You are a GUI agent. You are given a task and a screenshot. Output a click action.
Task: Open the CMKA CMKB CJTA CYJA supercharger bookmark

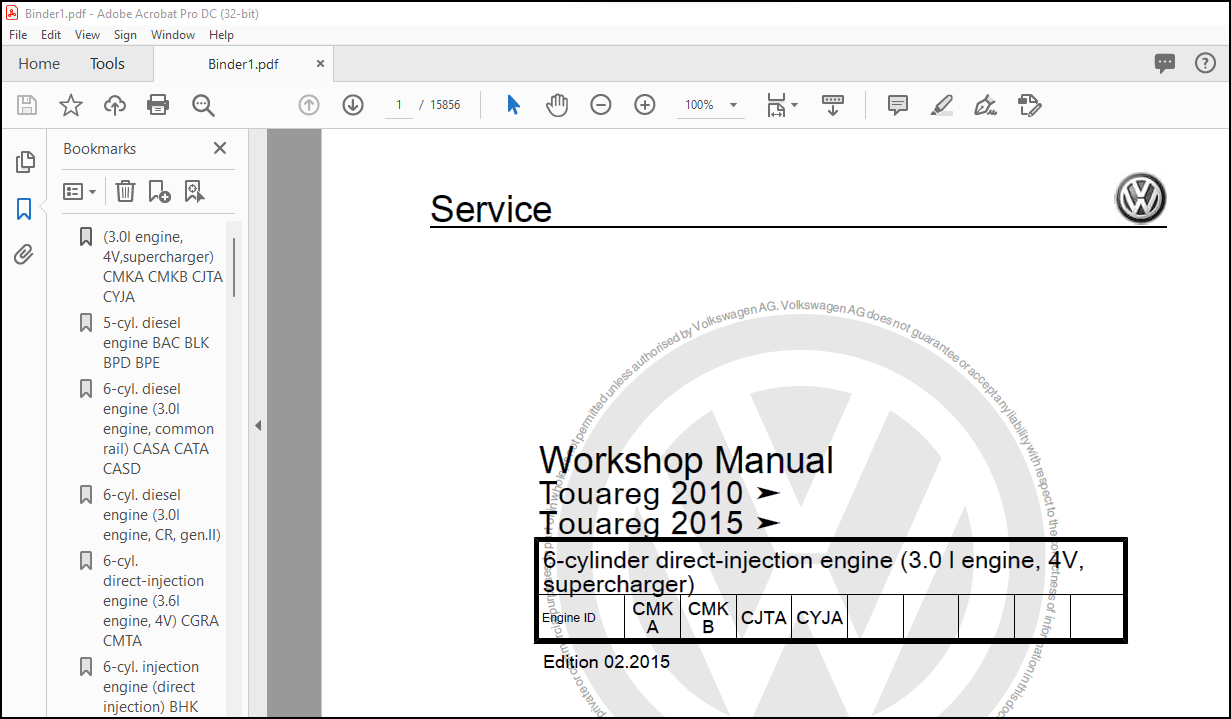point(162,267)
